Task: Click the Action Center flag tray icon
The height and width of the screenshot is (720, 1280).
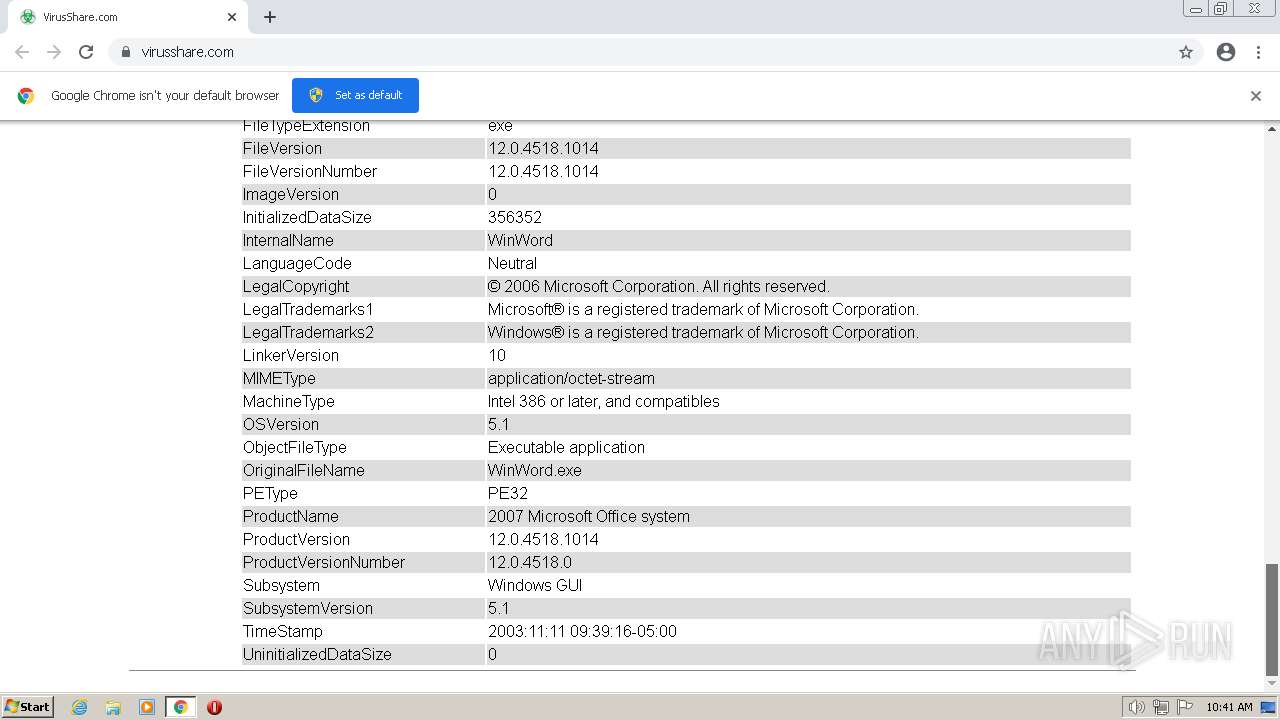Action: click(x=1185, y=707)
